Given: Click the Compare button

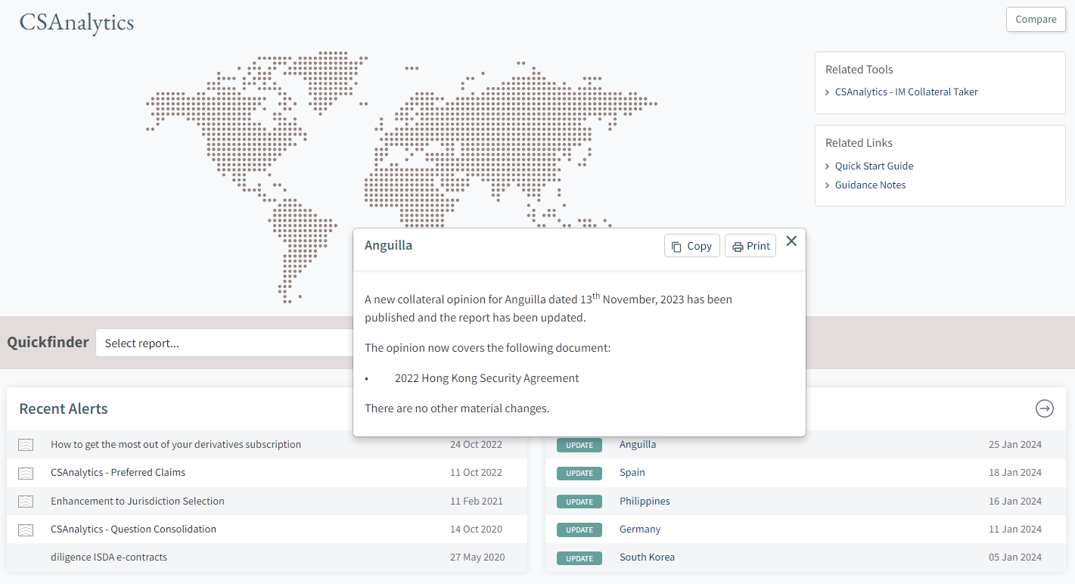Looking at the screenshot, I should (x=1035, y=19).
